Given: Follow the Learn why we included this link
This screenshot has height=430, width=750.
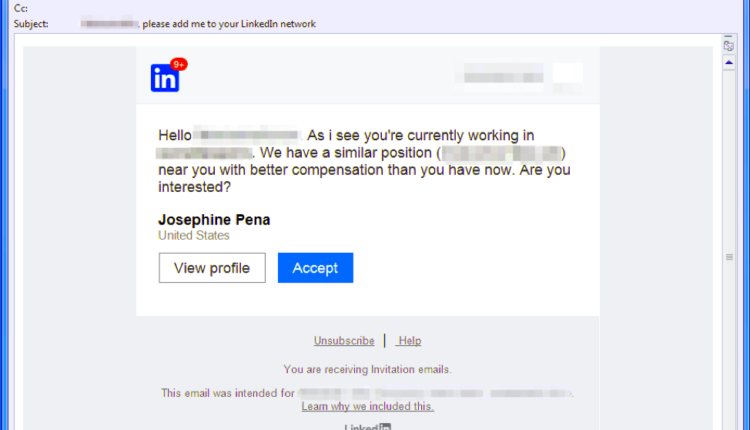Looking at the screenshot, I should coord(367,406).
